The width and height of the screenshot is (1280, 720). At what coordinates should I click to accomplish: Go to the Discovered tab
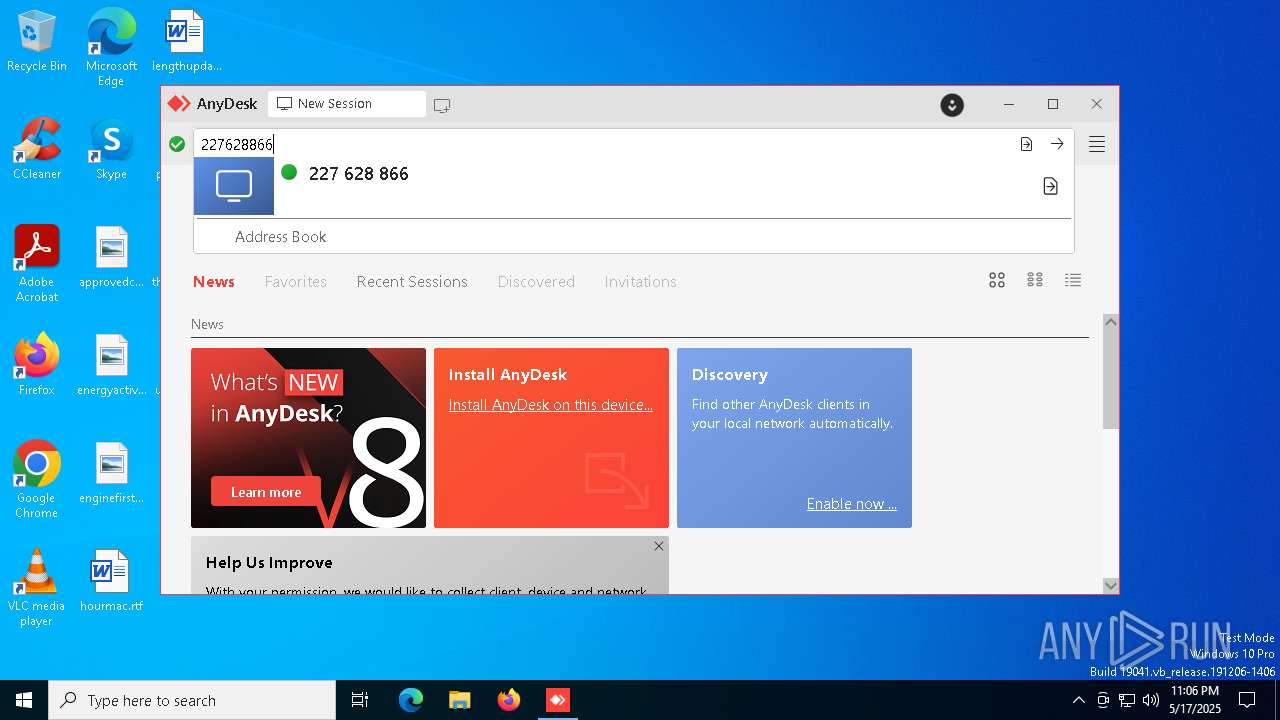[x=536, y=282]
